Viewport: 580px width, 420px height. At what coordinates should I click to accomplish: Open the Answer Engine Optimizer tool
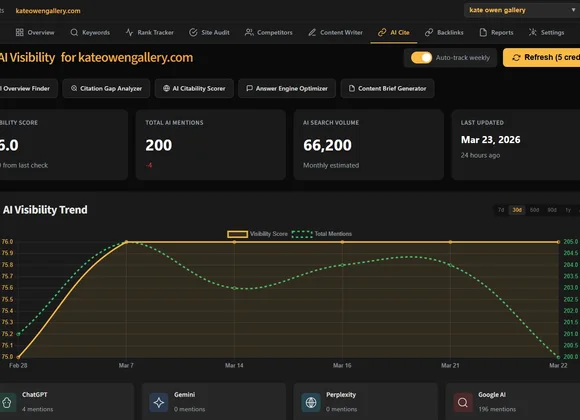click(287, 88)
